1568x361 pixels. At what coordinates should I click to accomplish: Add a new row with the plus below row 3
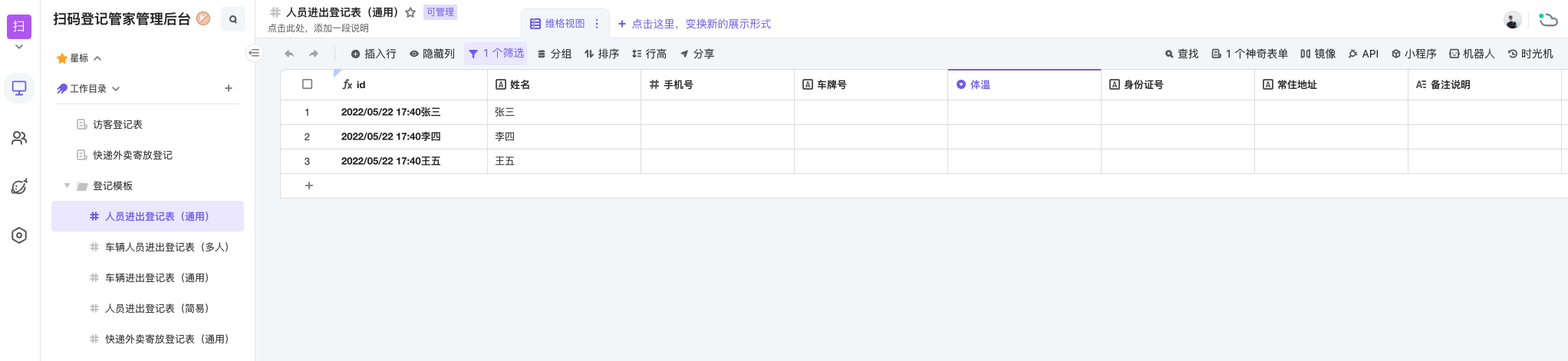(x=309, y=185)
